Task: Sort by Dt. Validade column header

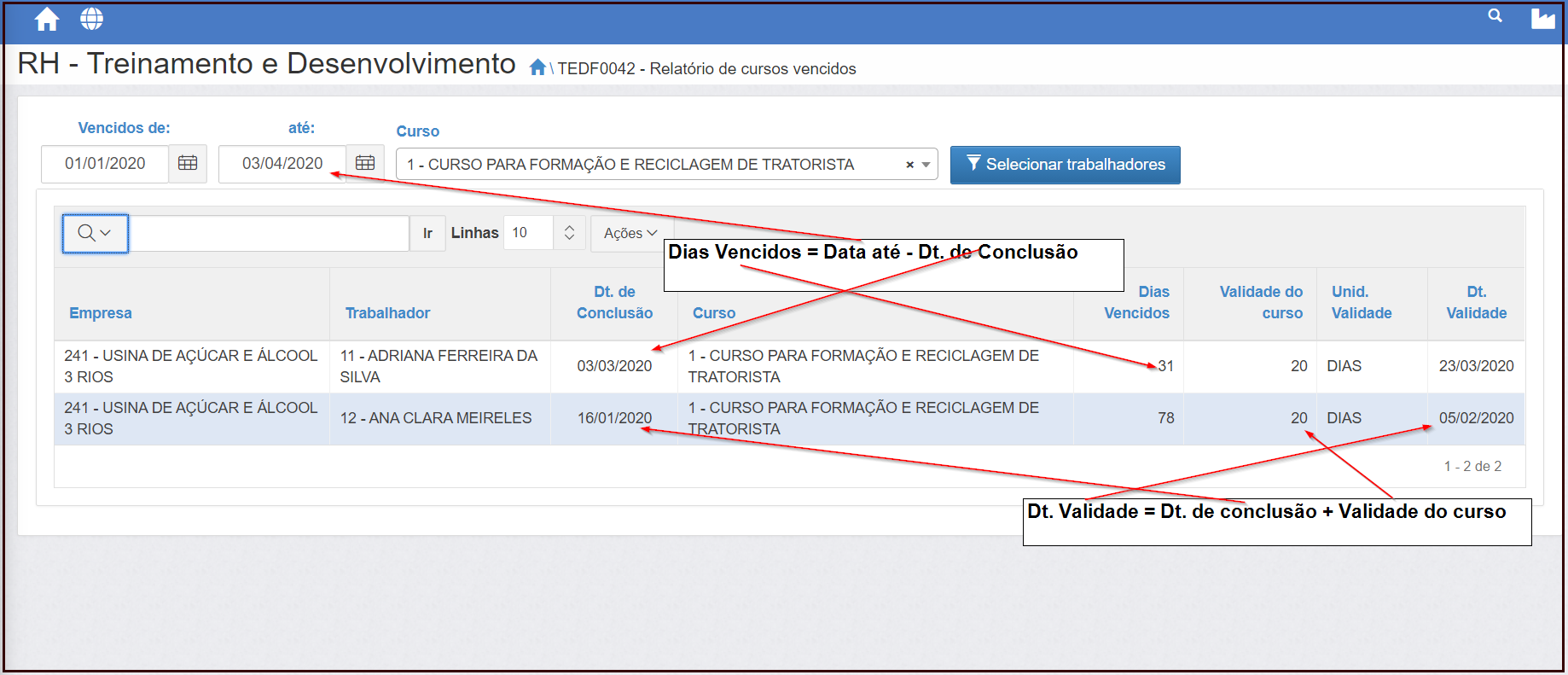Action: coord(1476,303)
